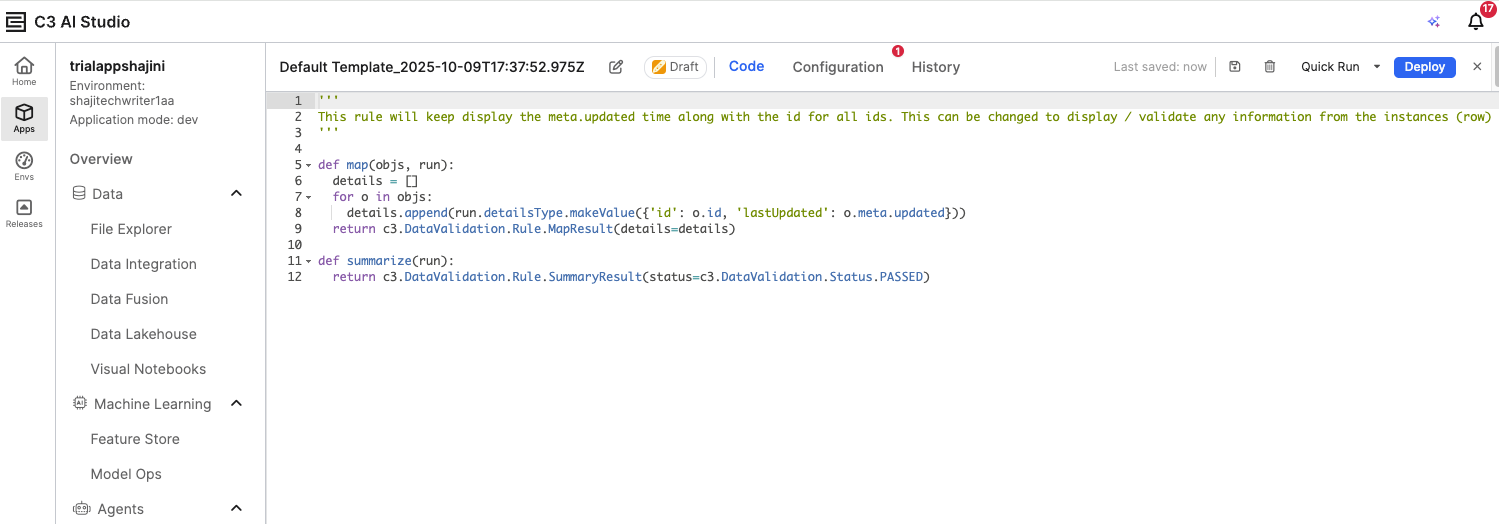Click the Machine Learning chip icon

click(80, 403)
